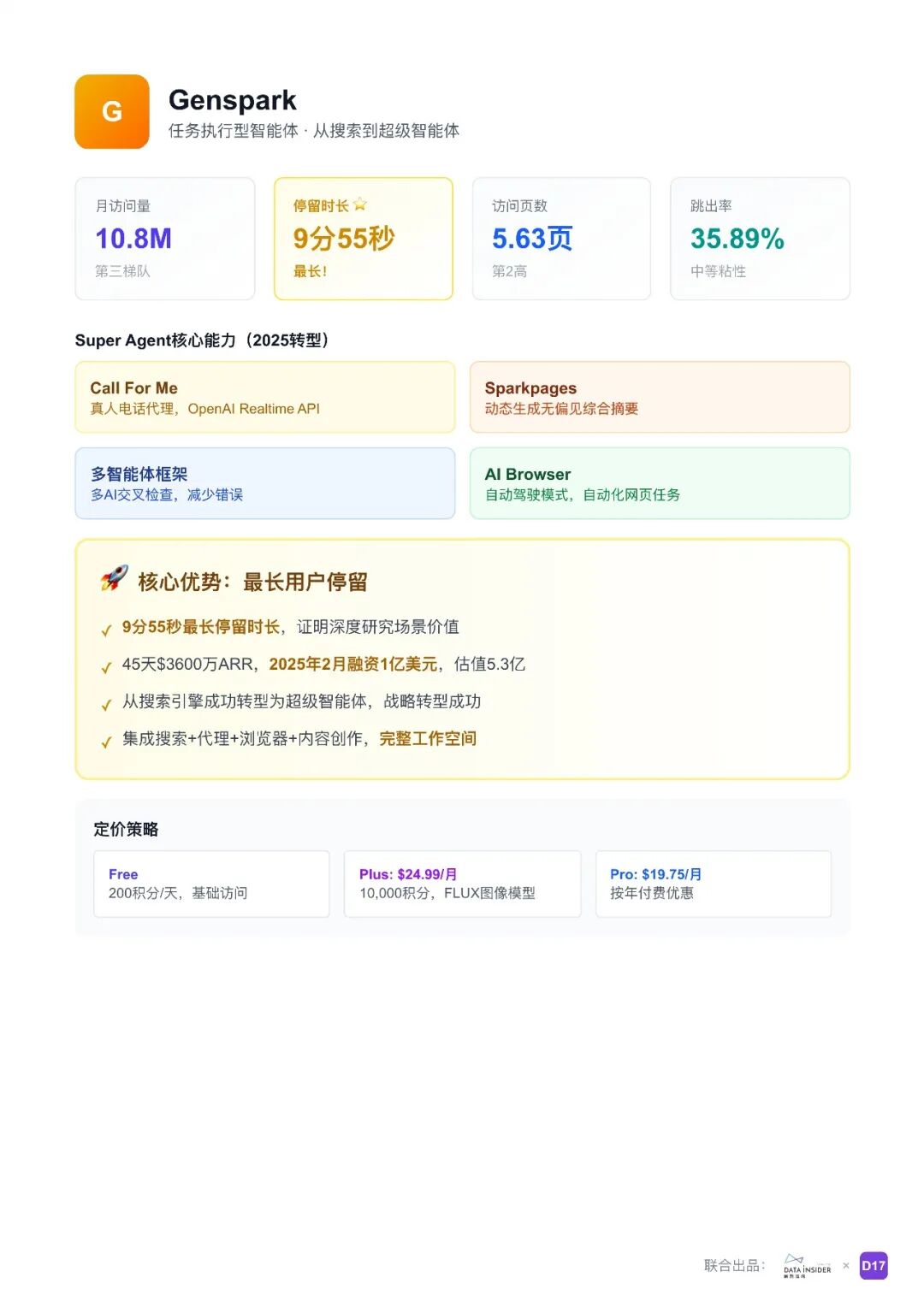Click the Data Insider logo
Image resolution: width=924 pixels, height=1307 pixels.
pos(807,1266)
